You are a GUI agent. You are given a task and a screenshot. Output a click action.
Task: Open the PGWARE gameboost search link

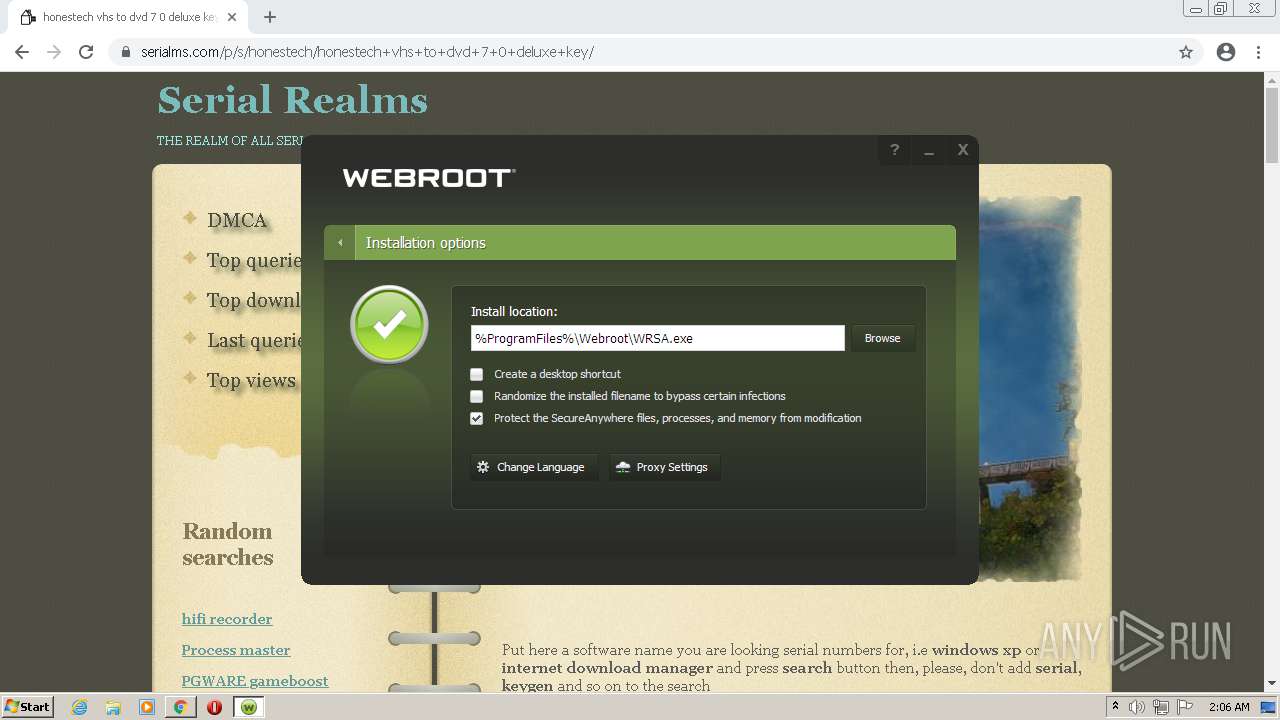[255, 681]
